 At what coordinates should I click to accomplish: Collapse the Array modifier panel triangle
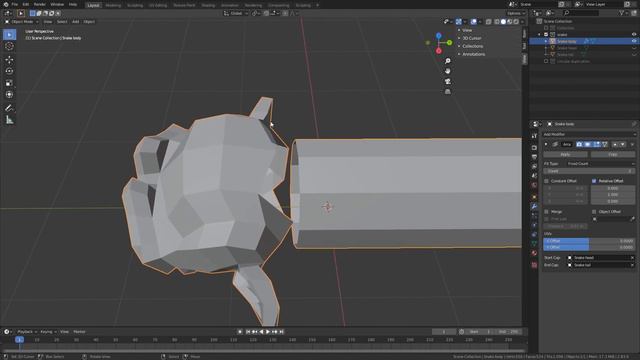(x=546, y=144)
